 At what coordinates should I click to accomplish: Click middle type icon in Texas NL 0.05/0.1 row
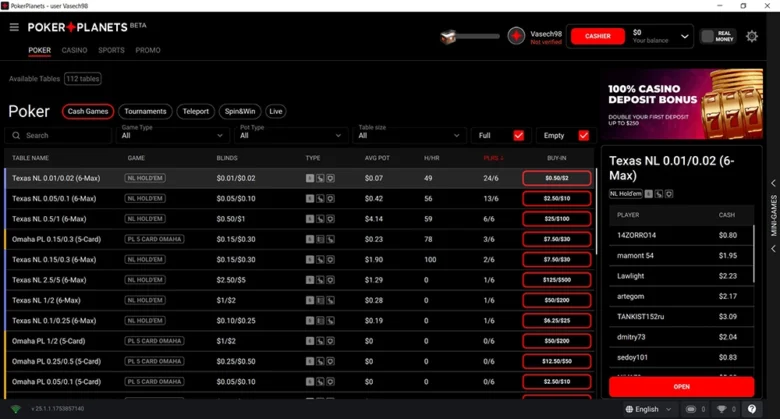click(320, 199)
